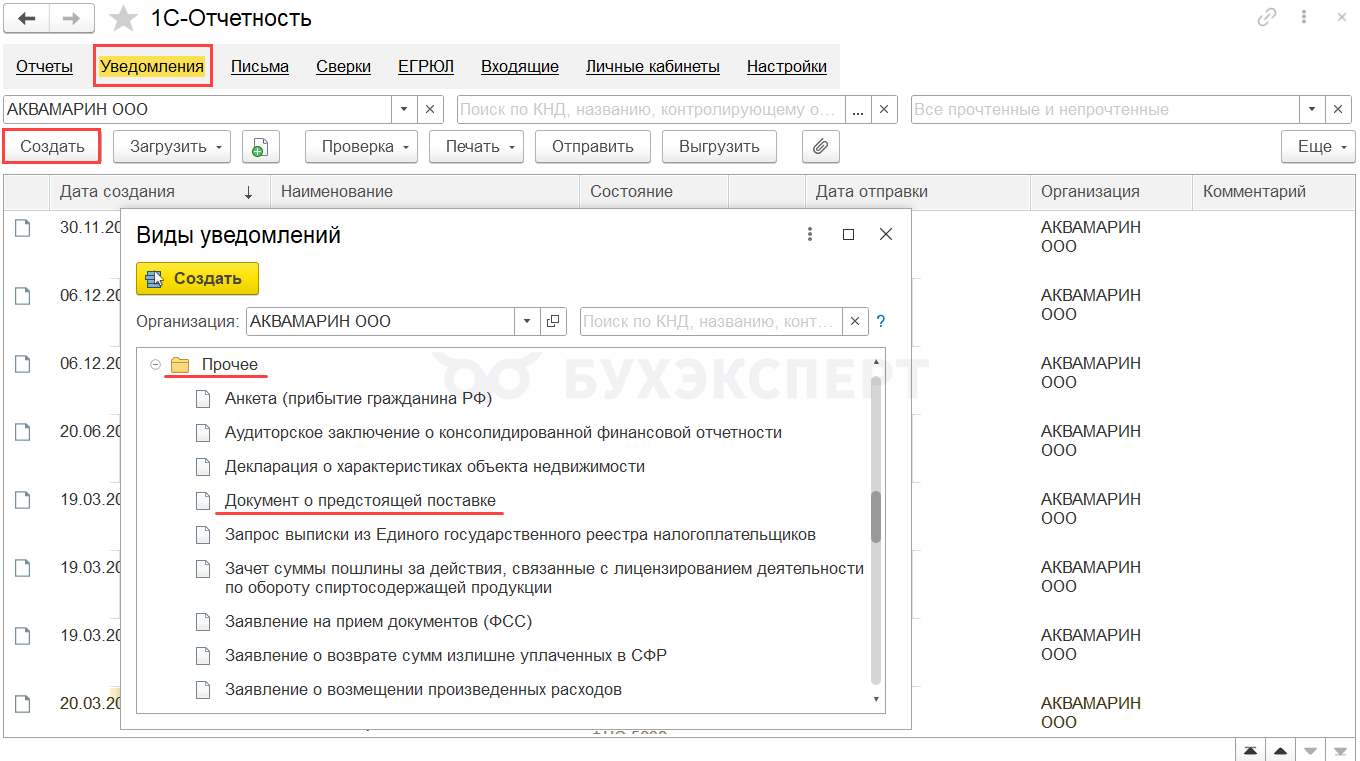Click the document icon beside Аудиторское заключение

point(203,433)
